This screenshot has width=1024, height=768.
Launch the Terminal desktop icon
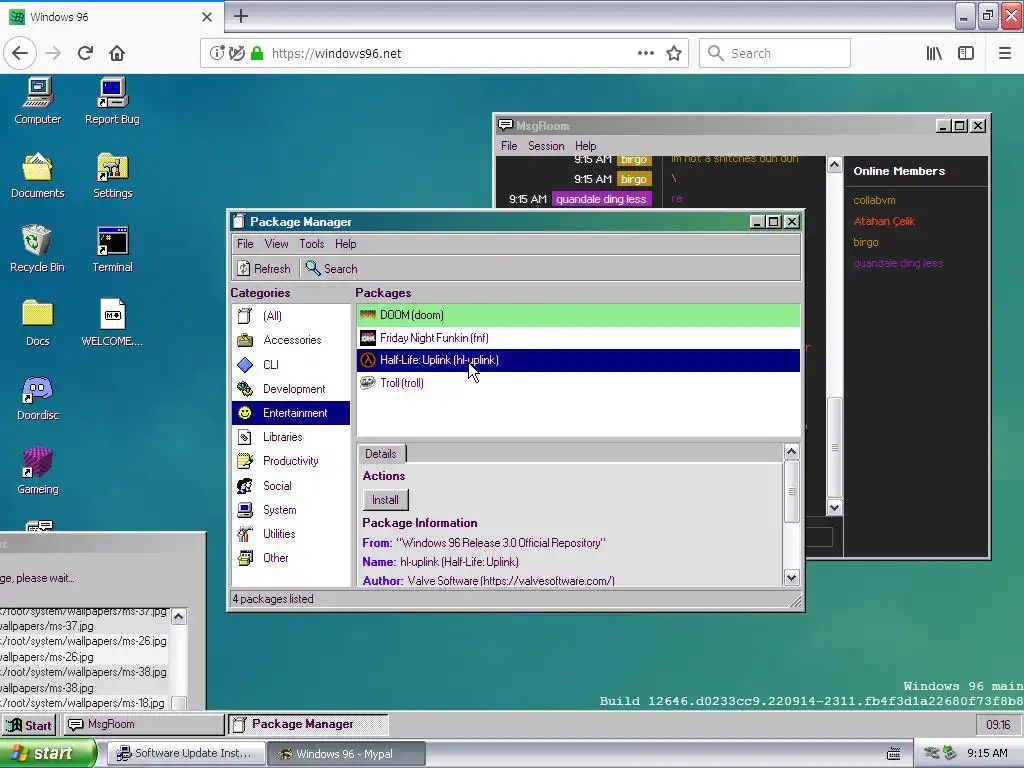112,249
